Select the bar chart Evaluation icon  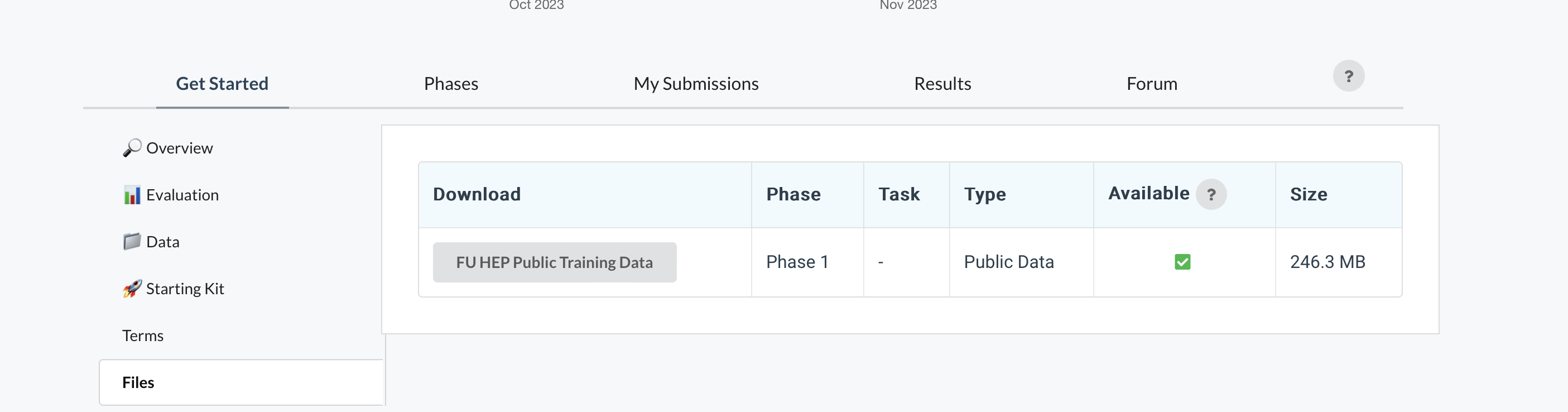coord(132,195)
